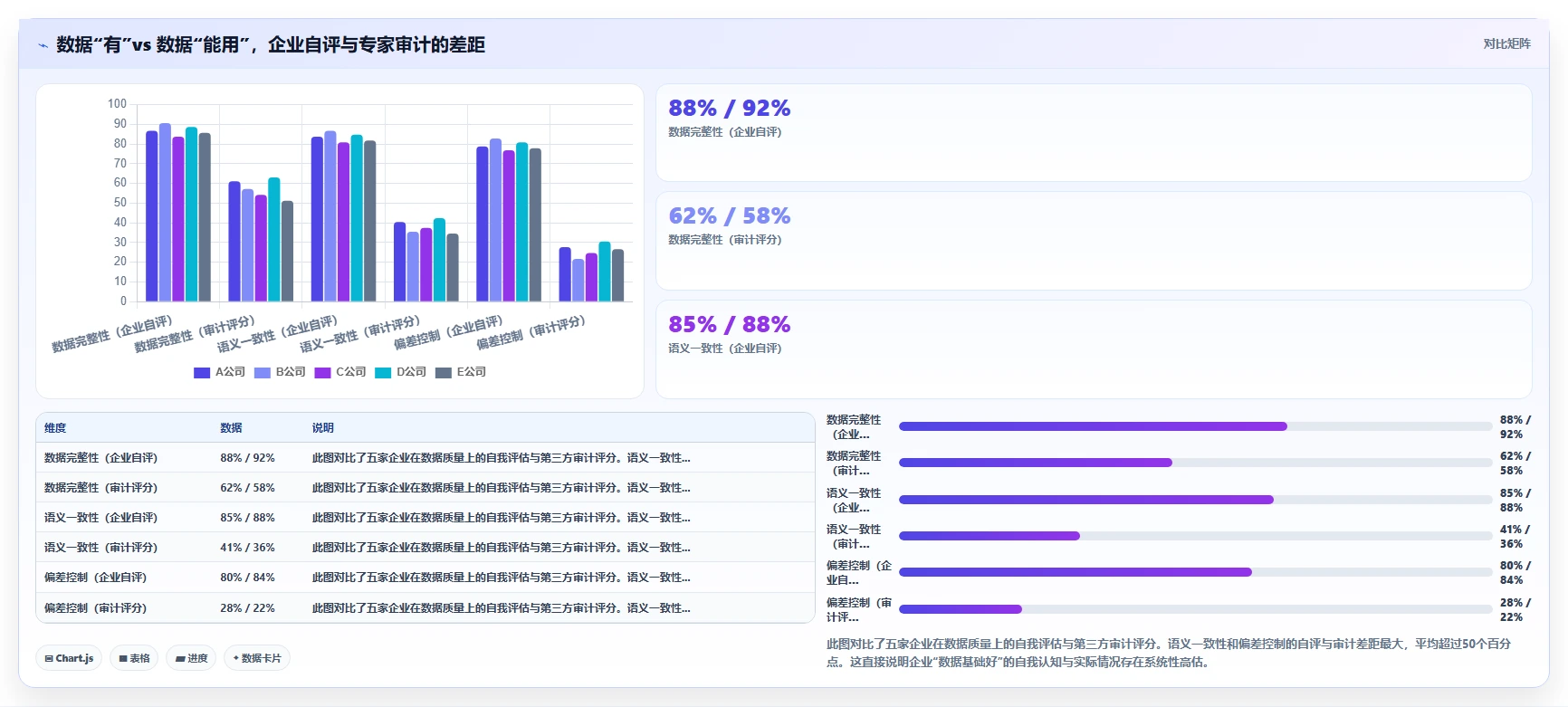Click the E公司 bar in the 数据完整性(审计评分) chart group

287,252
